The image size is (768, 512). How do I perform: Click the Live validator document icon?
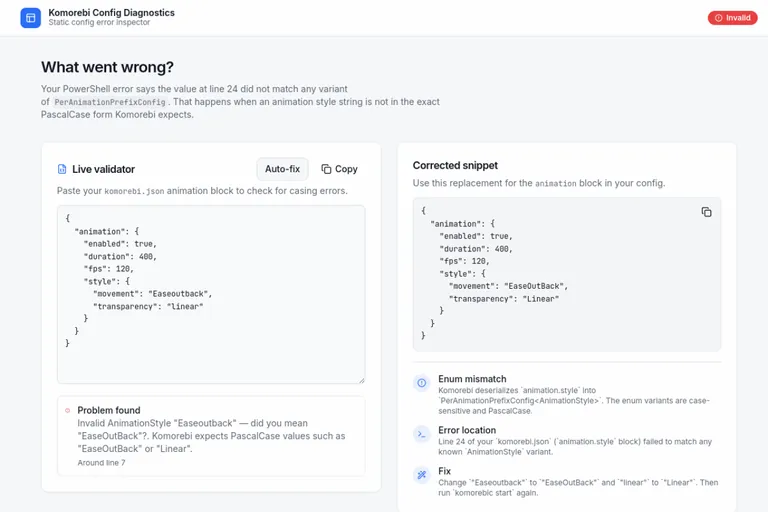[x=62, y=169]
